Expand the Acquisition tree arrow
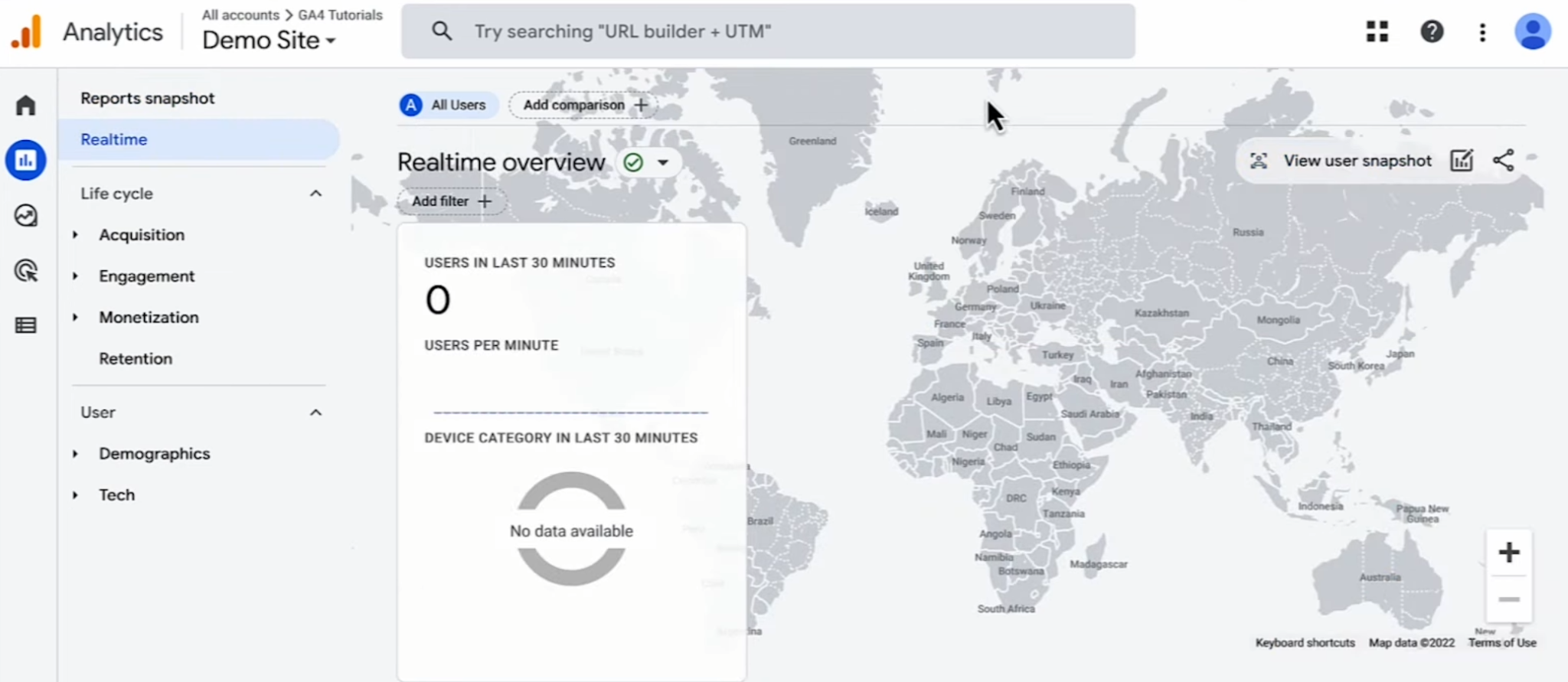The image size is (1568, 682). [x=75, y=235]
